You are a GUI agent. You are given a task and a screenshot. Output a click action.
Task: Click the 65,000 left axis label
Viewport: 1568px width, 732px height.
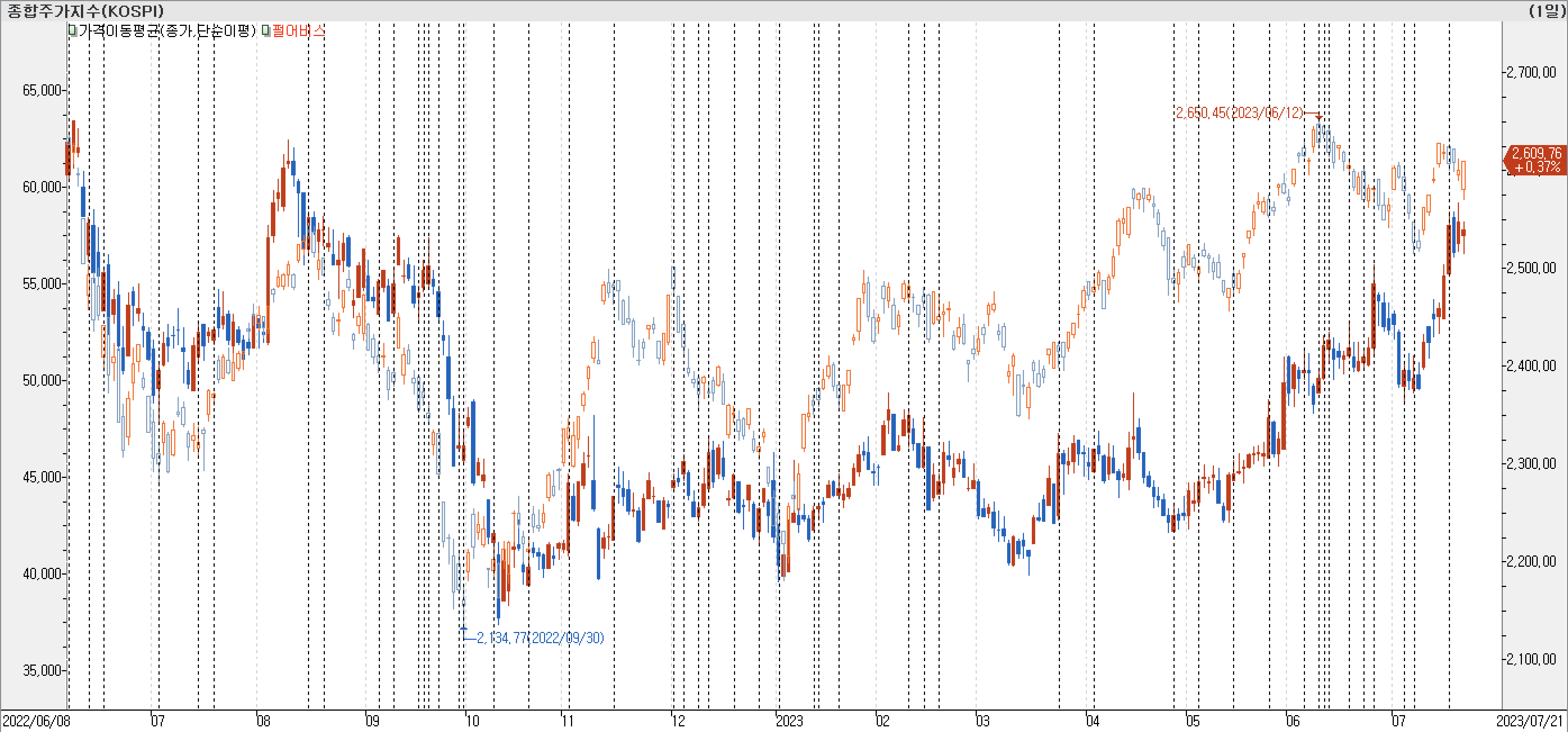point(42,90)
